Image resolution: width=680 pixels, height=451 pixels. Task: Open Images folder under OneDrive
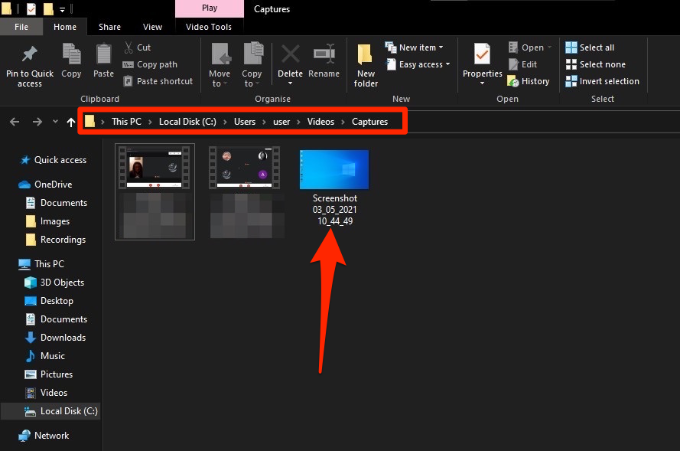pyautogui.click(x=48, y=221)
